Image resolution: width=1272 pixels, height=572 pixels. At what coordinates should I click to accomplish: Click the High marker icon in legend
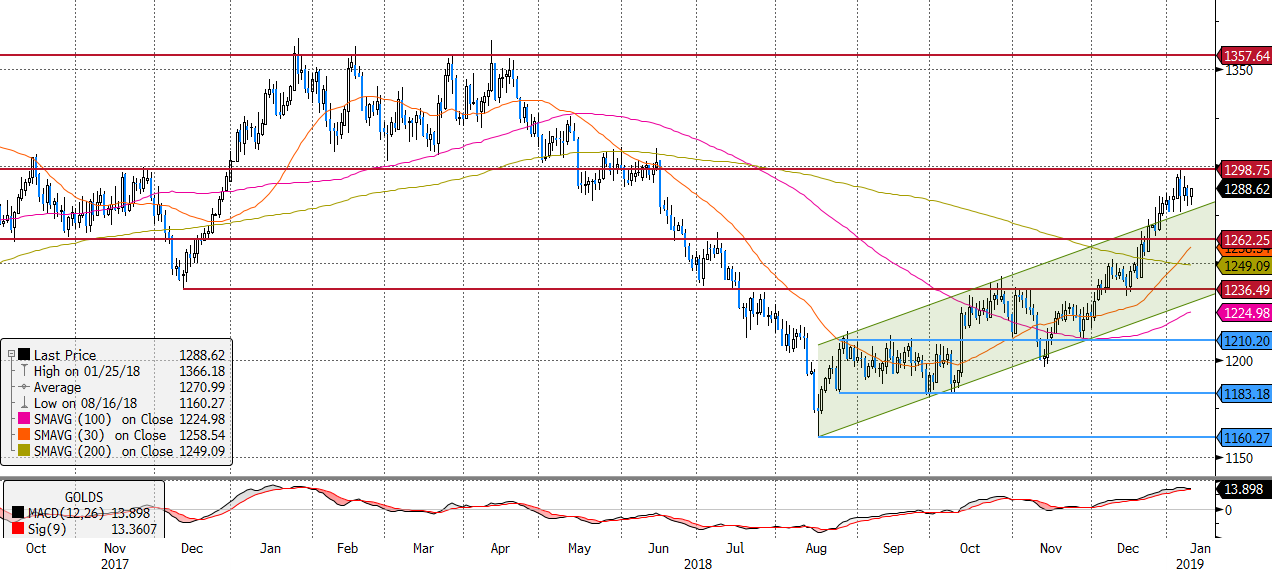24,371
